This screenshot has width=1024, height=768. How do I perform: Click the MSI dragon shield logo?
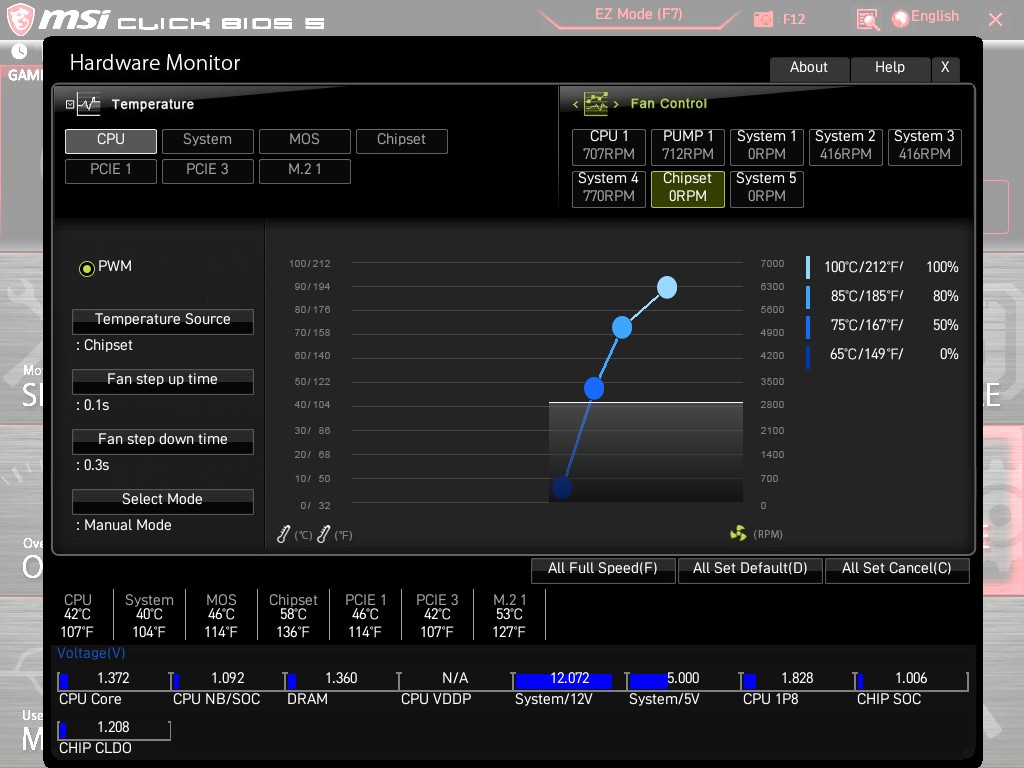[20, 18]
